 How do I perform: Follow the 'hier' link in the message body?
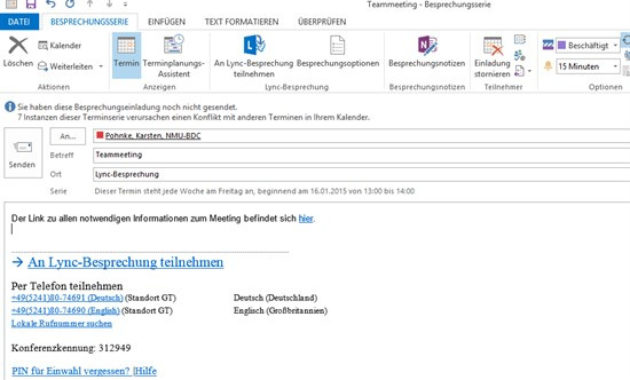306,219
